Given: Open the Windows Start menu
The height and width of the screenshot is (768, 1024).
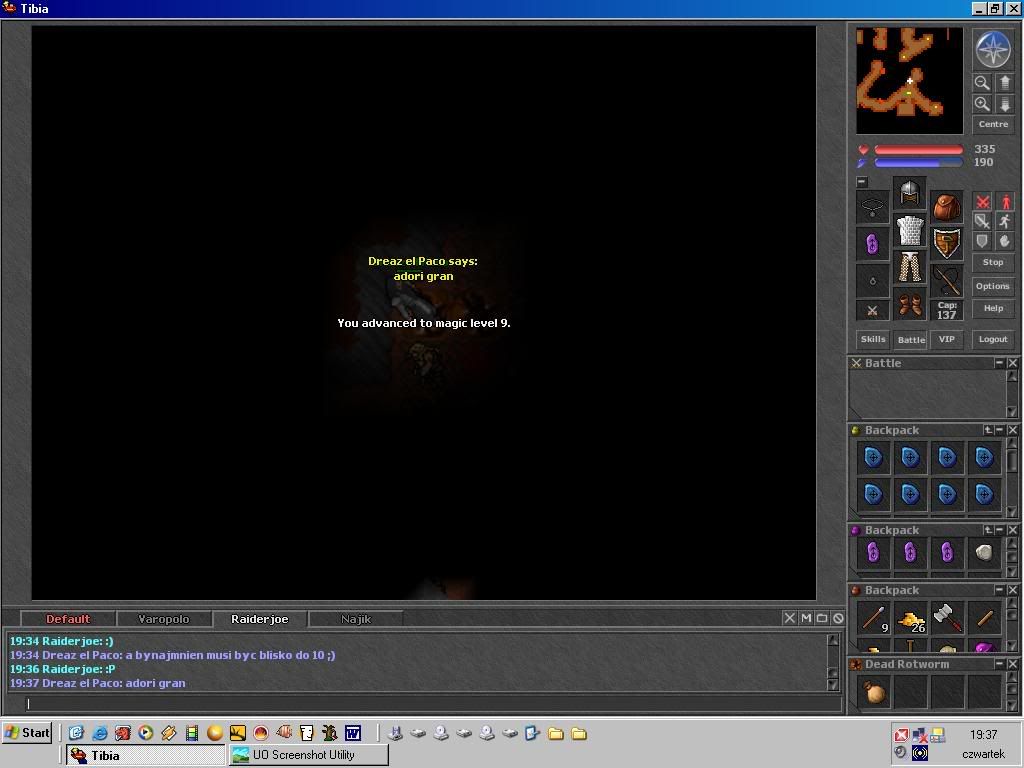Looking at the screenshot, I should pyautogui.click(x=27, y=733).
